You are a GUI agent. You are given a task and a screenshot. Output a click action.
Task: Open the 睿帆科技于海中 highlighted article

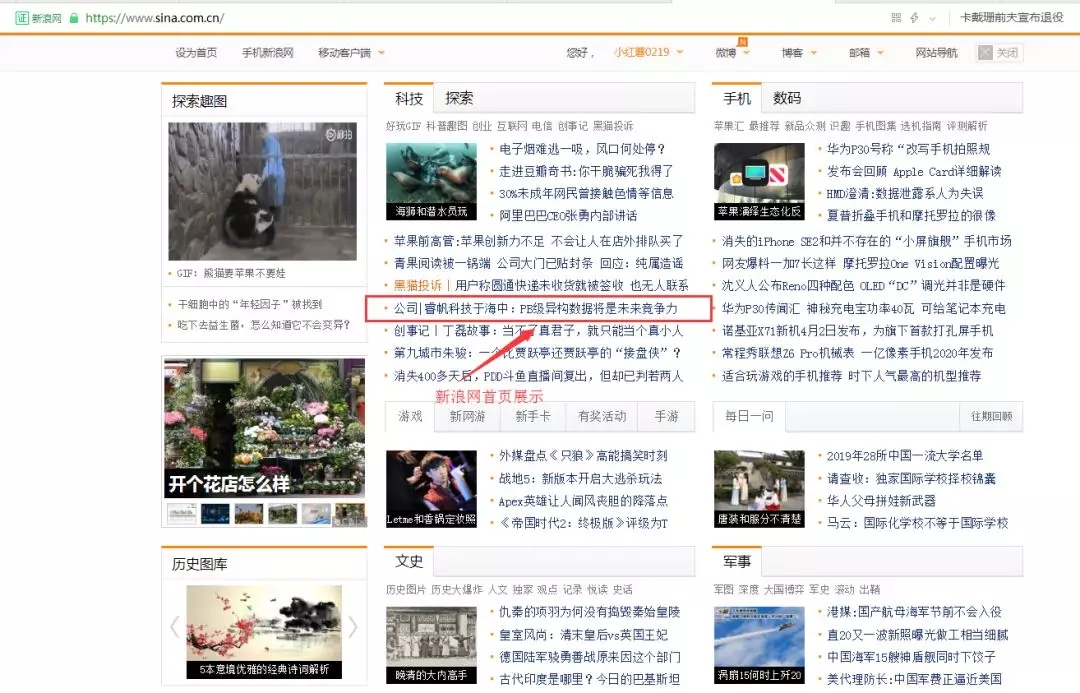(x=536, y=309)
